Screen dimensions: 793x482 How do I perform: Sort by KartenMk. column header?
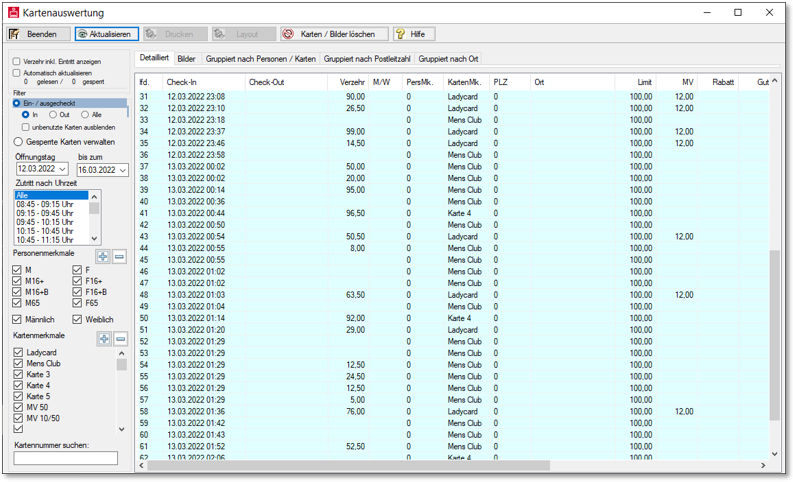click(x=466, y=82)
